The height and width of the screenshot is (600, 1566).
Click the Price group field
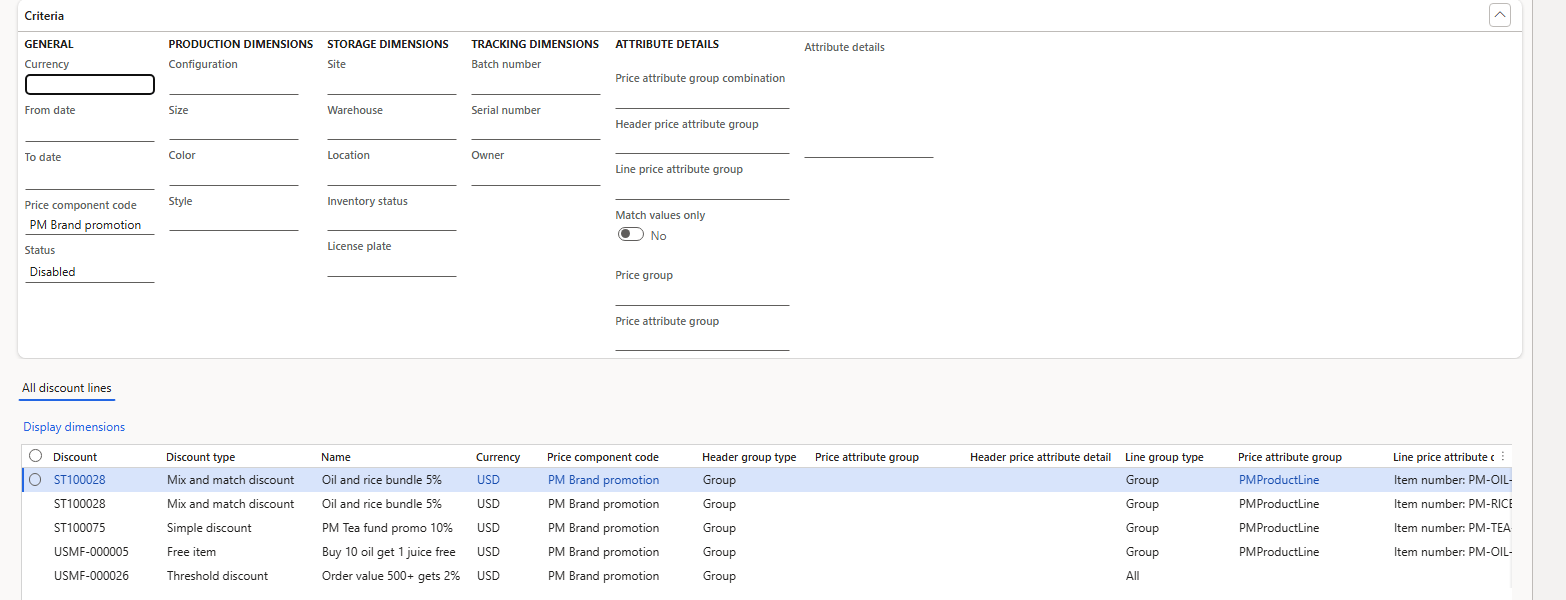point(702,295)
